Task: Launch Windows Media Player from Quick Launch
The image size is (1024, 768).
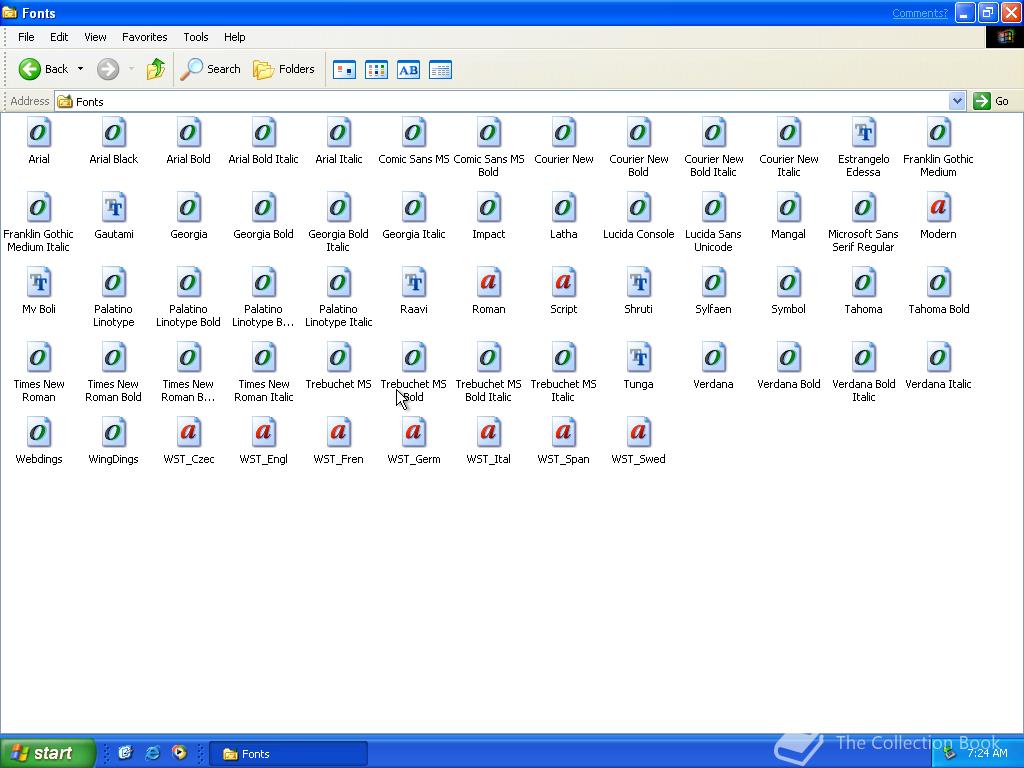Action: pyautogui.click(x=179, y=753)
